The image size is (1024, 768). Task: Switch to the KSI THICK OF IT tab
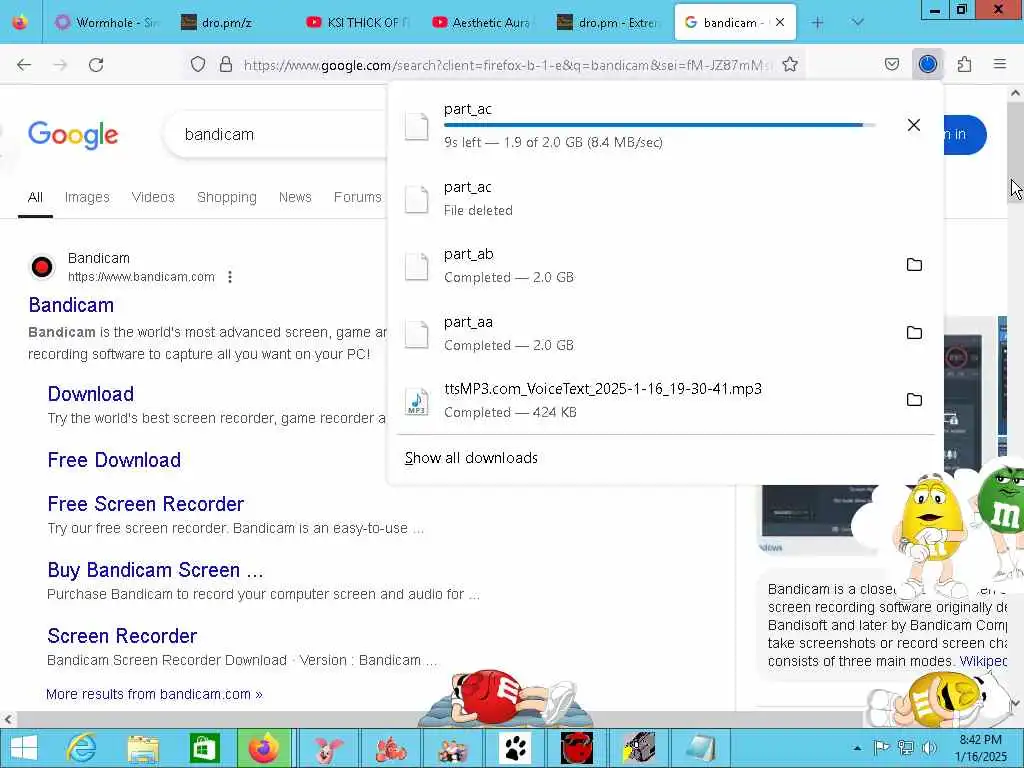click(358, 23)
